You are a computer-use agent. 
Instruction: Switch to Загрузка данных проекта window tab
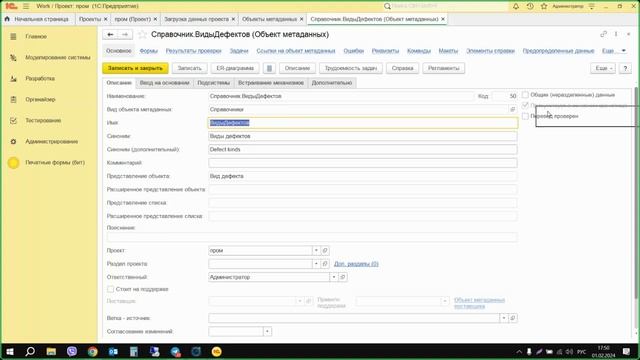point(196,19)
